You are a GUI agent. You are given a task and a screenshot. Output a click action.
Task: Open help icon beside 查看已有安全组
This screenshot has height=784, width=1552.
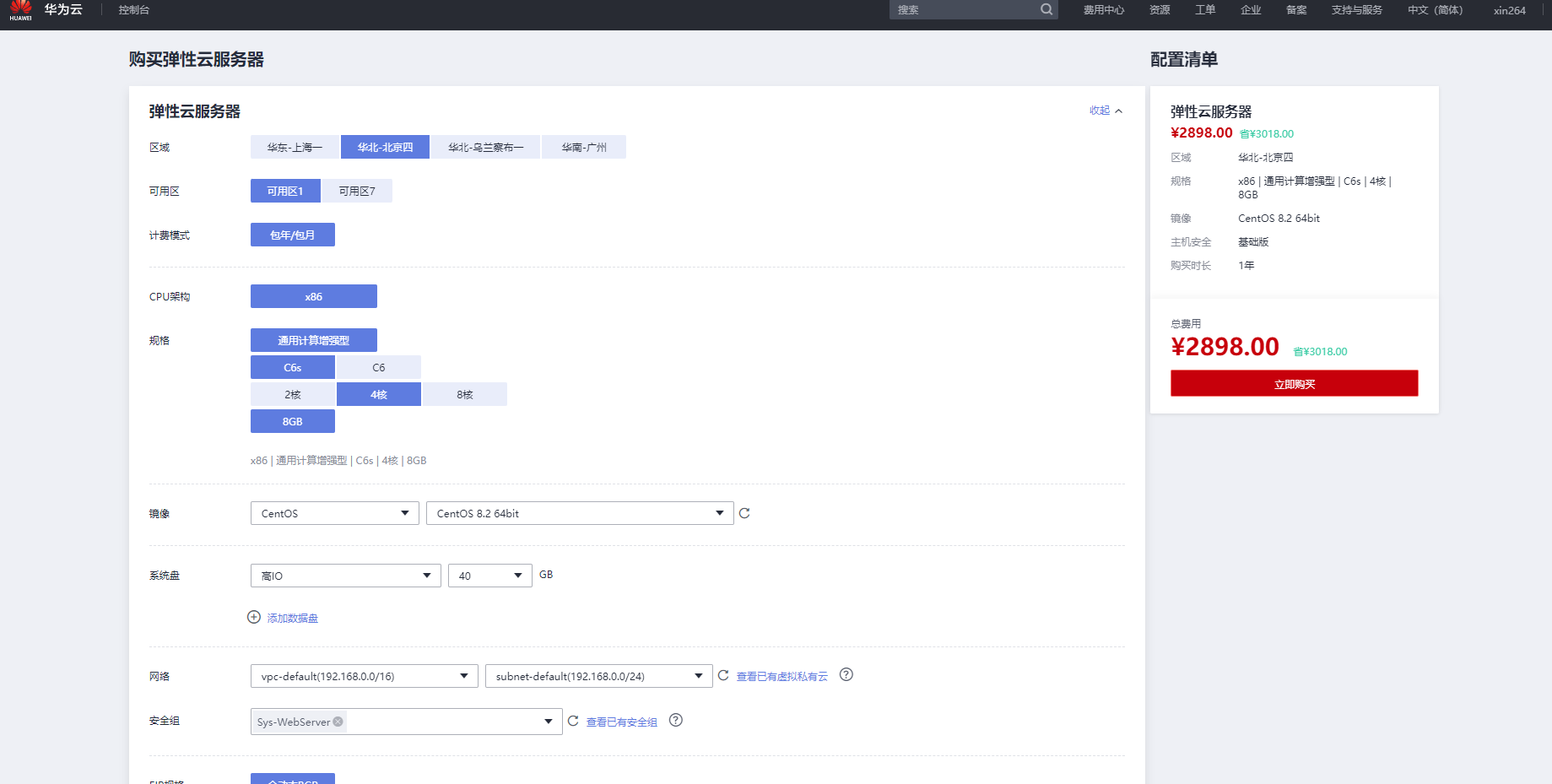point(676,720)
